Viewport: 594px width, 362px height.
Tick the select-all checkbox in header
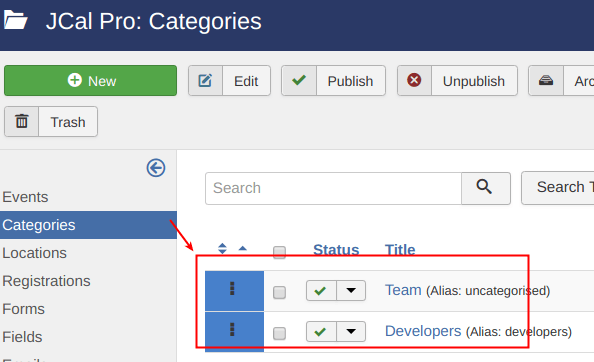pyautogui.click(x=279, y=252)
